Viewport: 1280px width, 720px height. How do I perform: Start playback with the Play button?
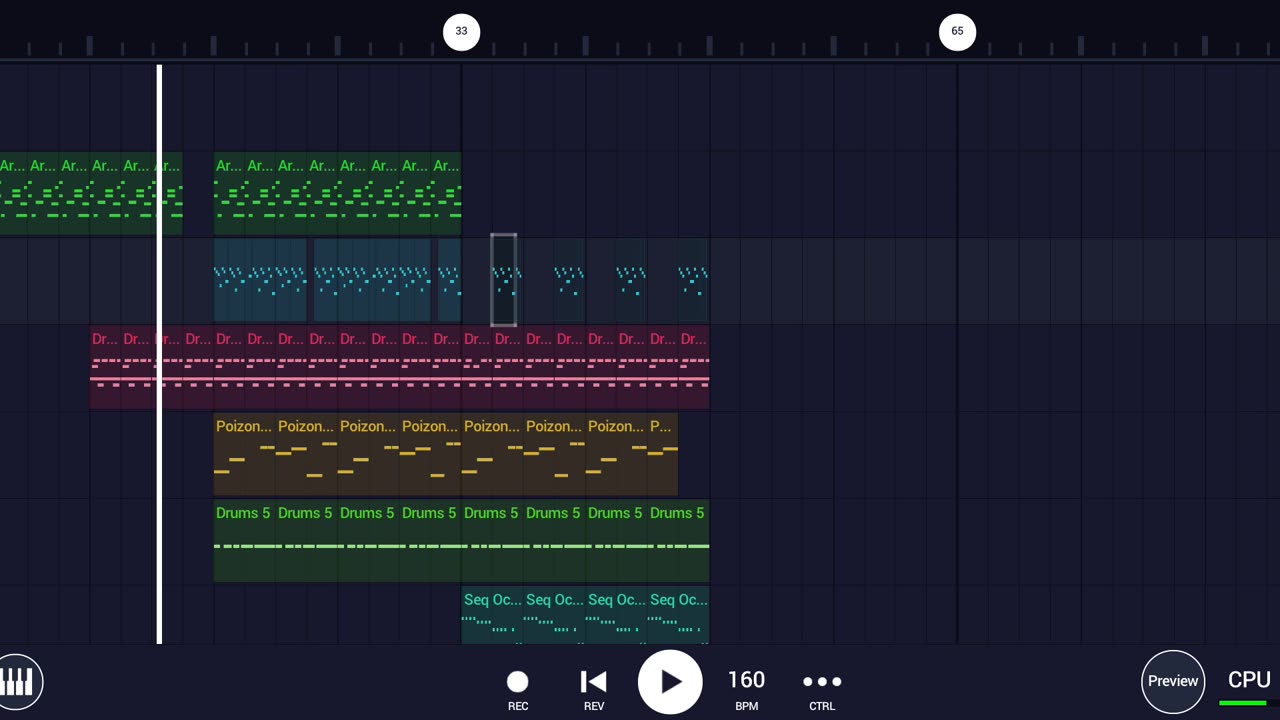(x=670, y=682)
